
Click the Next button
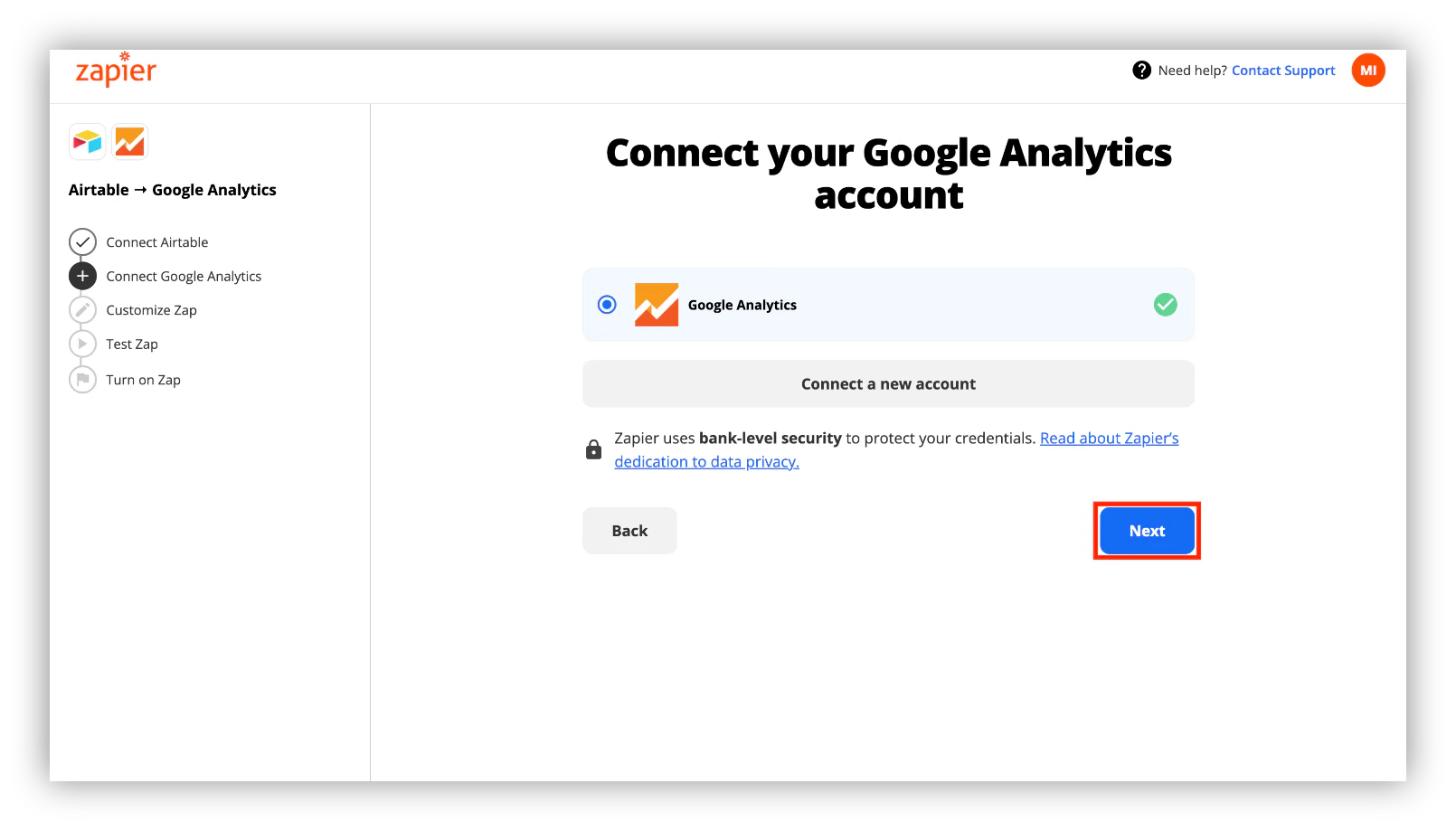tap(1147, 531)
